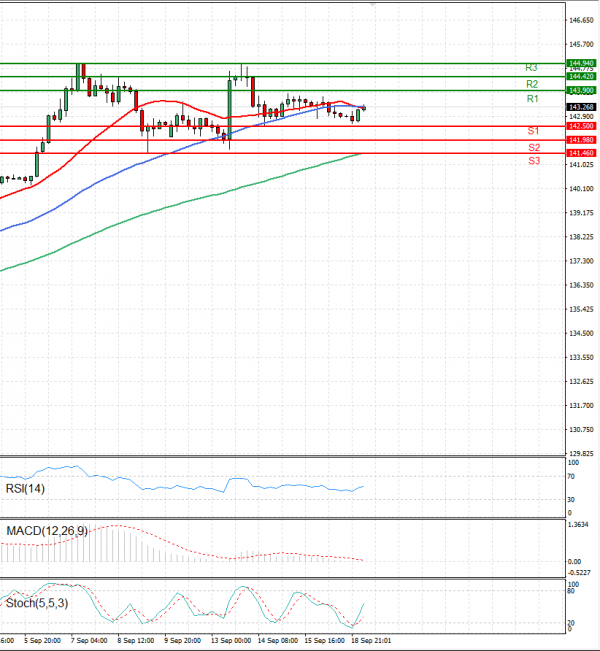Click the 13 Sep 00:00 time label
The height and width of the screenshot is (651, 600).
pos(231,641)
